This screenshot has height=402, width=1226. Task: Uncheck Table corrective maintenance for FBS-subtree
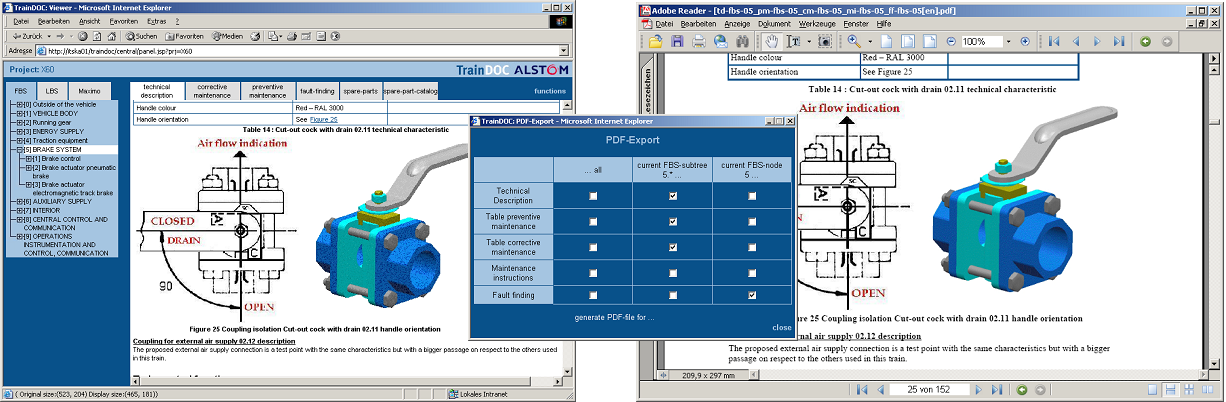pos(672,246)
